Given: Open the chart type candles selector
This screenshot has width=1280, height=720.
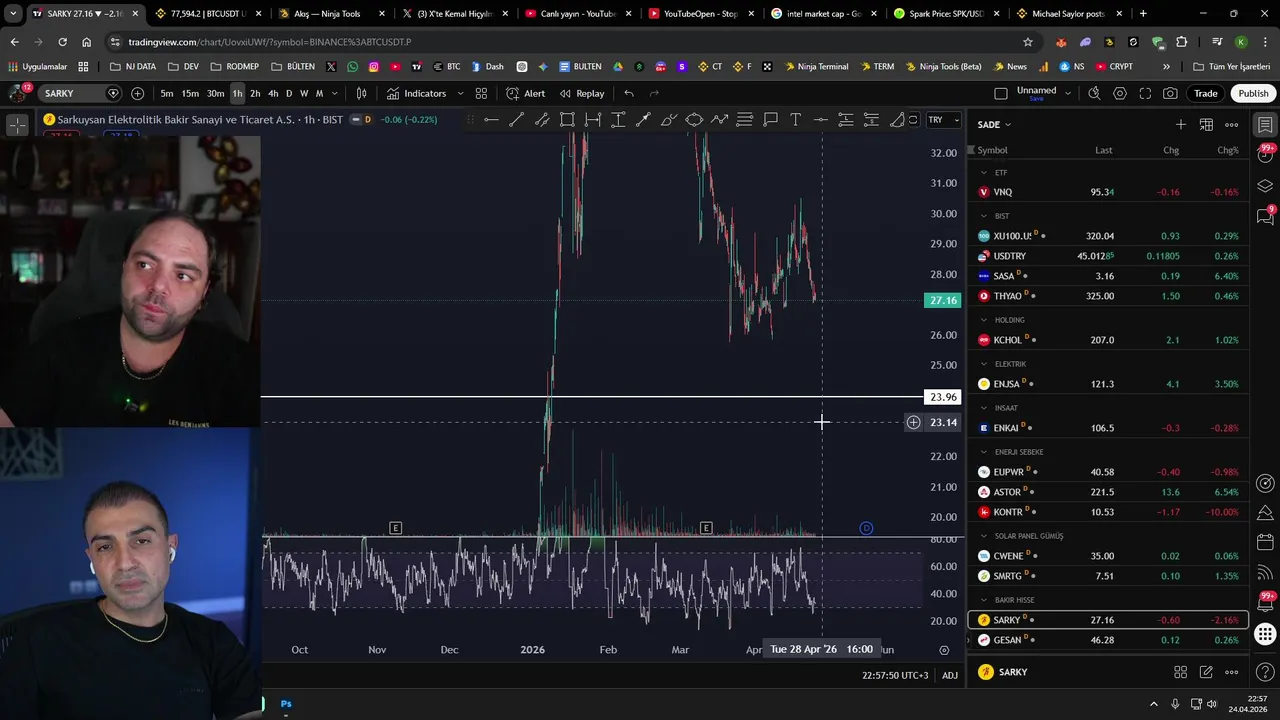Looking at the screenshot, I should click(x=361, y=93).
